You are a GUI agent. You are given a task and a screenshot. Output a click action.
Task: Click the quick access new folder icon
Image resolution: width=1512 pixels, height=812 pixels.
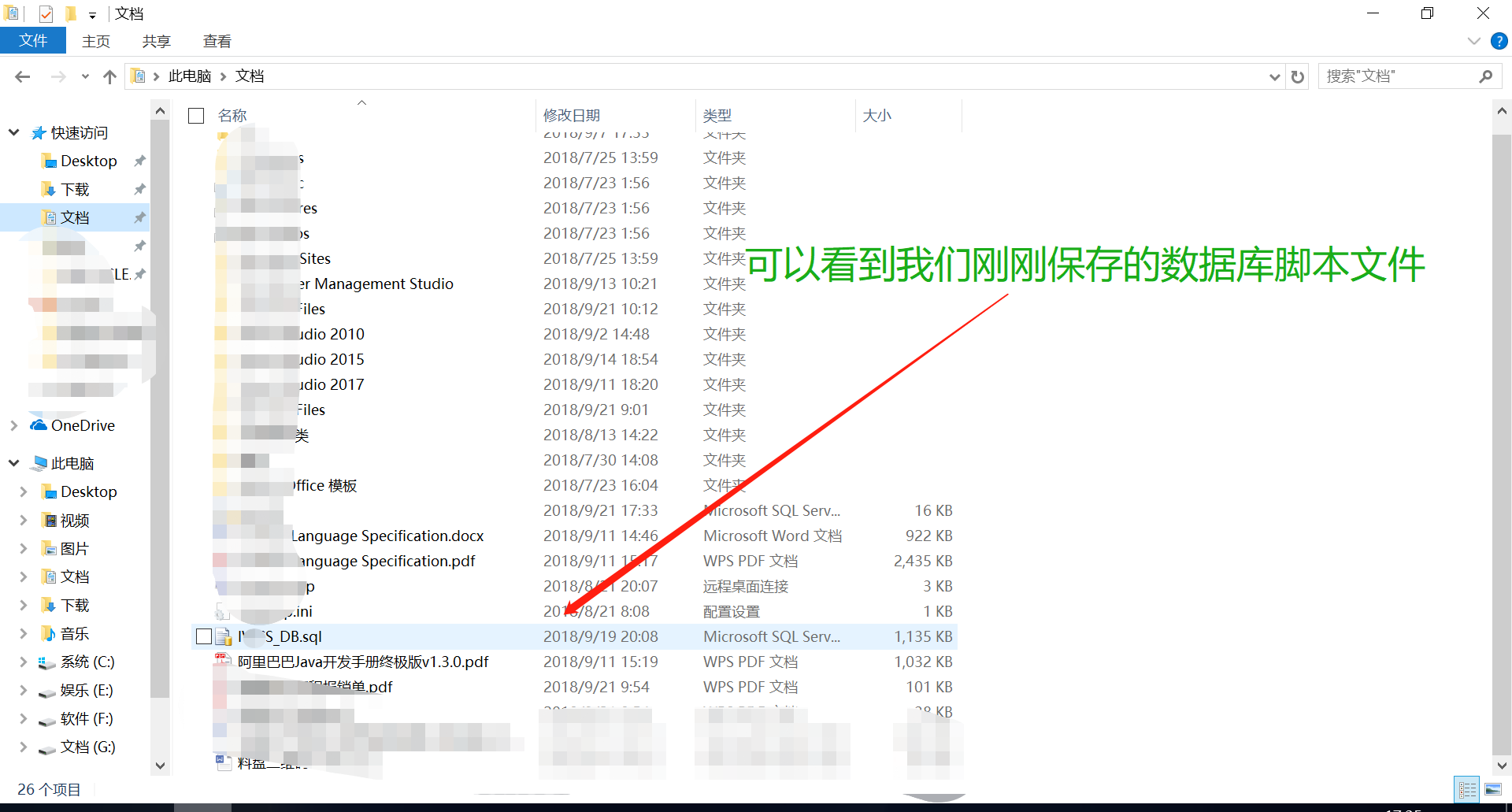click(x=70, y=14)
